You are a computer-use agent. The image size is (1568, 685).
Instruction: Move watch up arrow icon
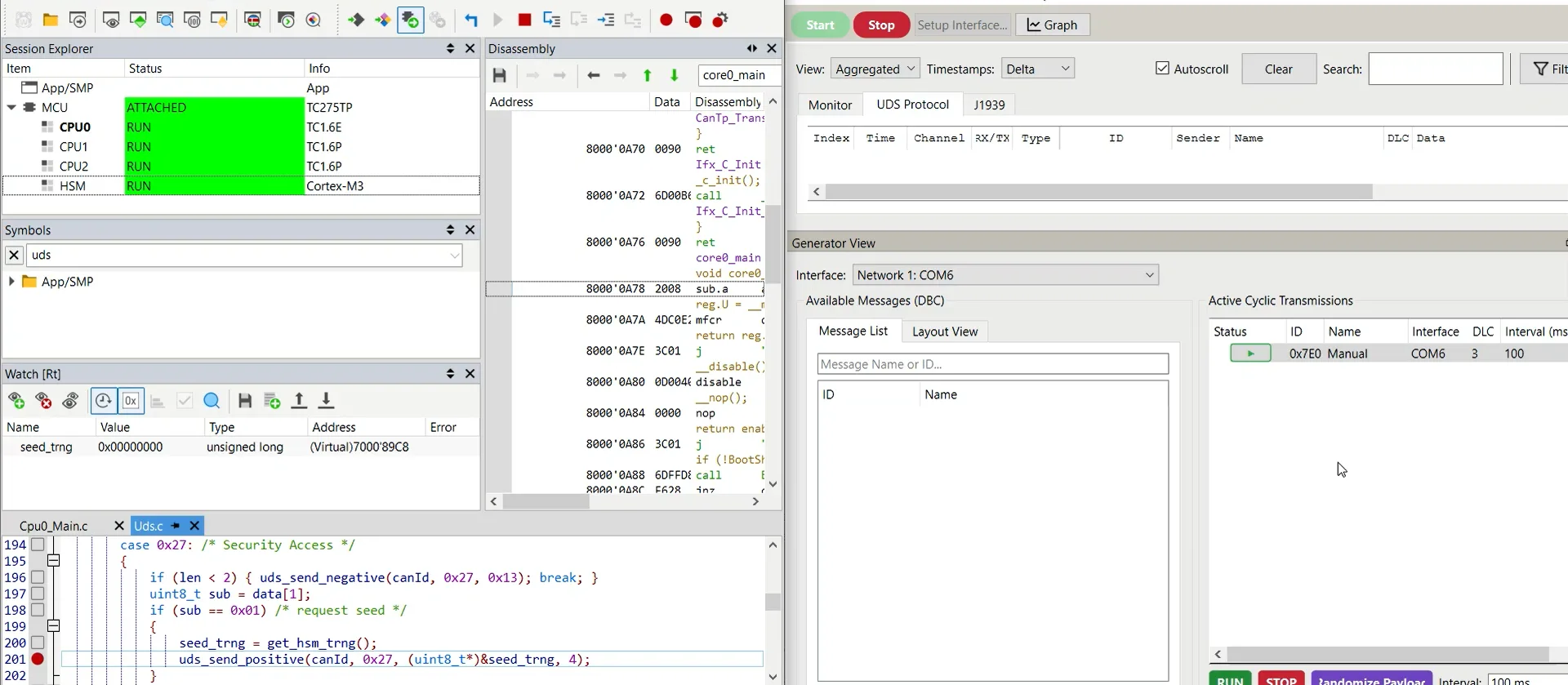pyautogui.click(x=299, y=401)
